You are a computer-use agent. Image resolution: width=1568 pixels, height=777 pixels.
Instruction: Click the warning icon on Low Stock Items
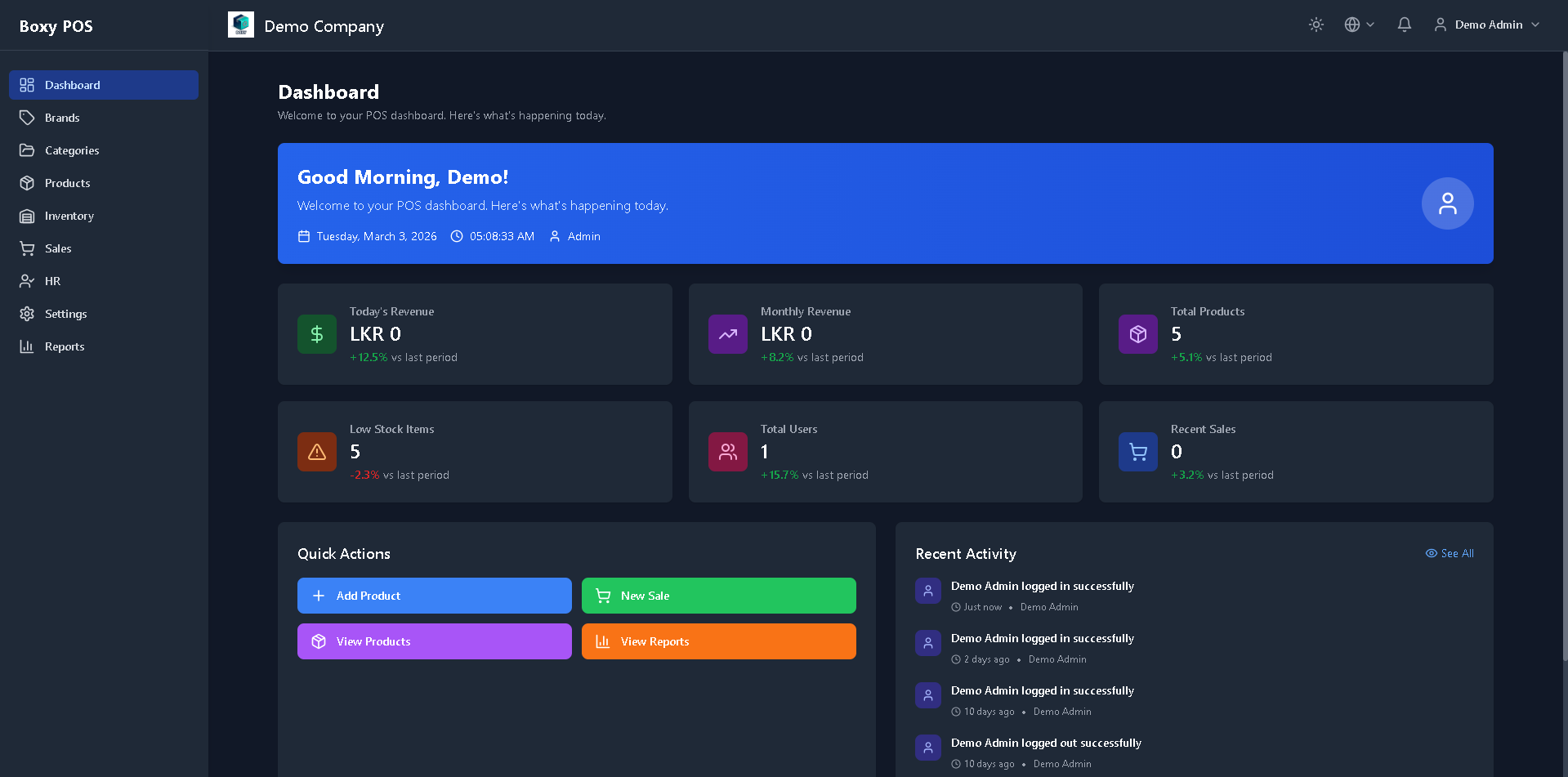(x=317, y=452)
